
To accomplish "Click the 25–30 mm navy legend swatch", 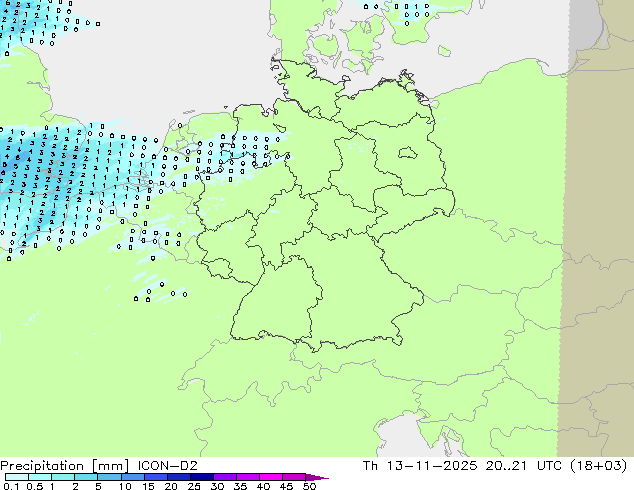I will [x=201, y=477].
